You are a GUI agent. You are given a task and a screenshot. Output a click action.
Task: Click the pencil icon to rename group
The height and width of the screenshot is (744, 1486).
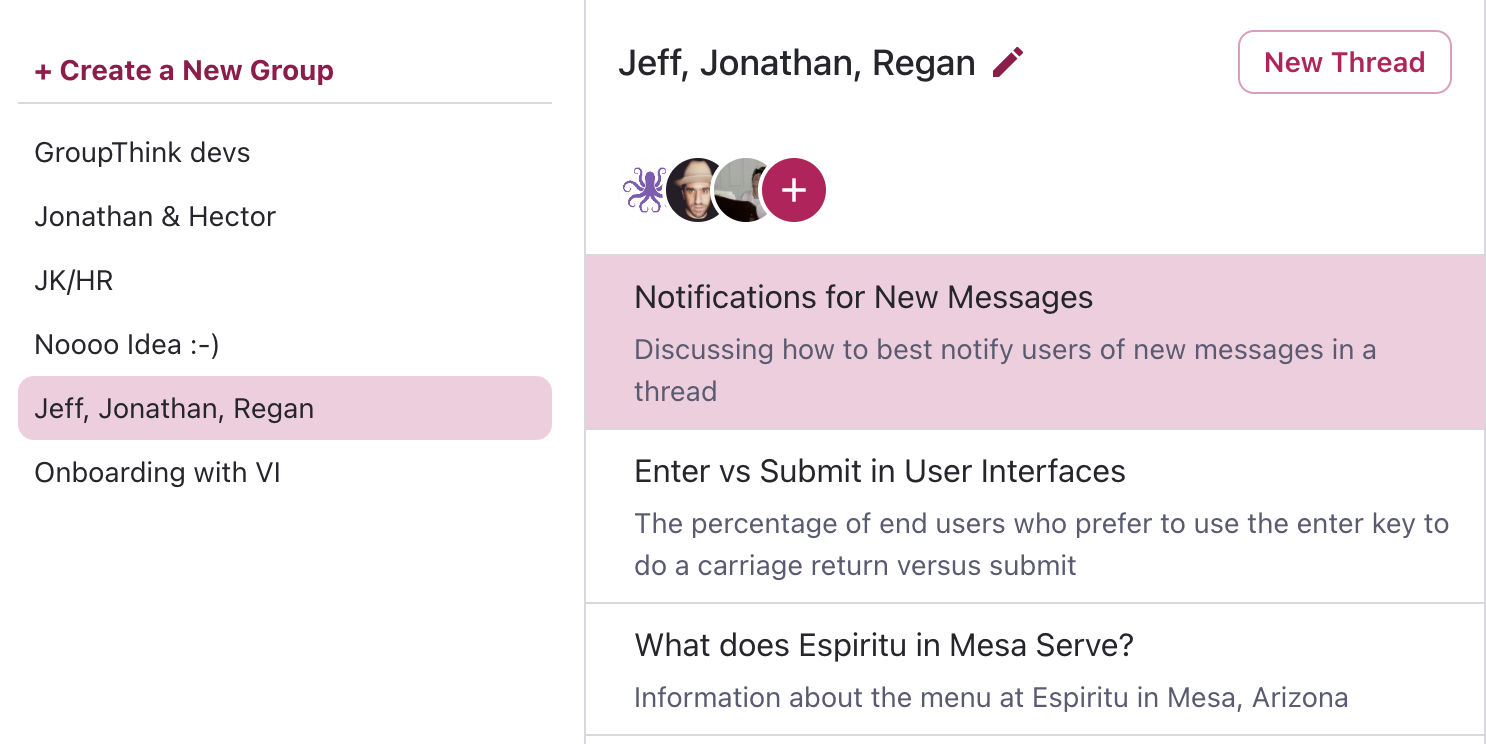tap(1008, 63)
